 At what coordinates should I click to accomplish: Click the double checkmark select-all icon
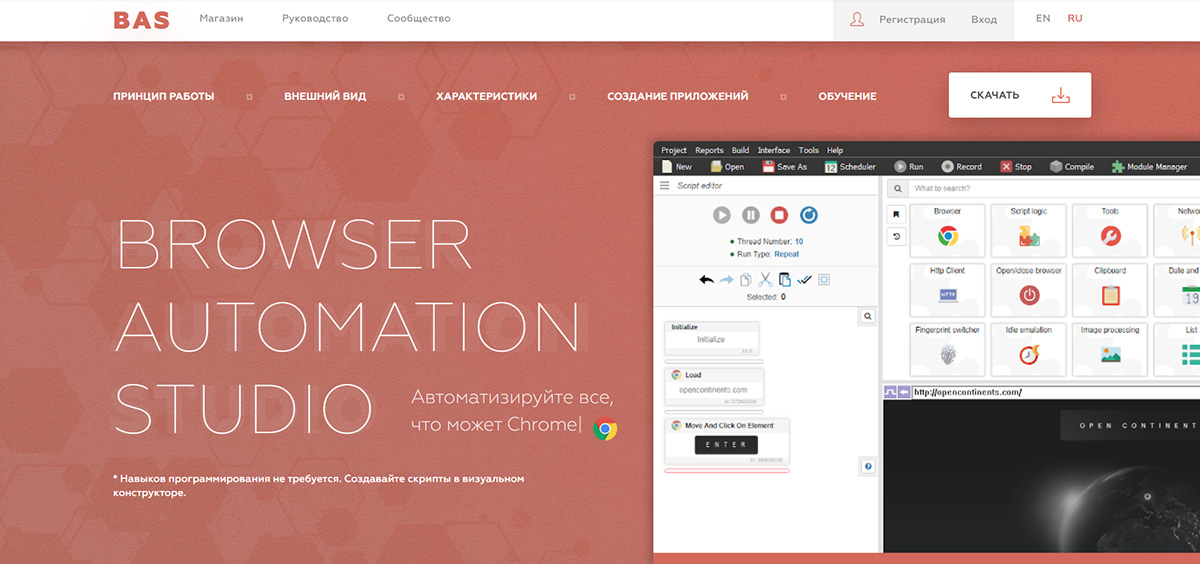(x=804, y=280)
